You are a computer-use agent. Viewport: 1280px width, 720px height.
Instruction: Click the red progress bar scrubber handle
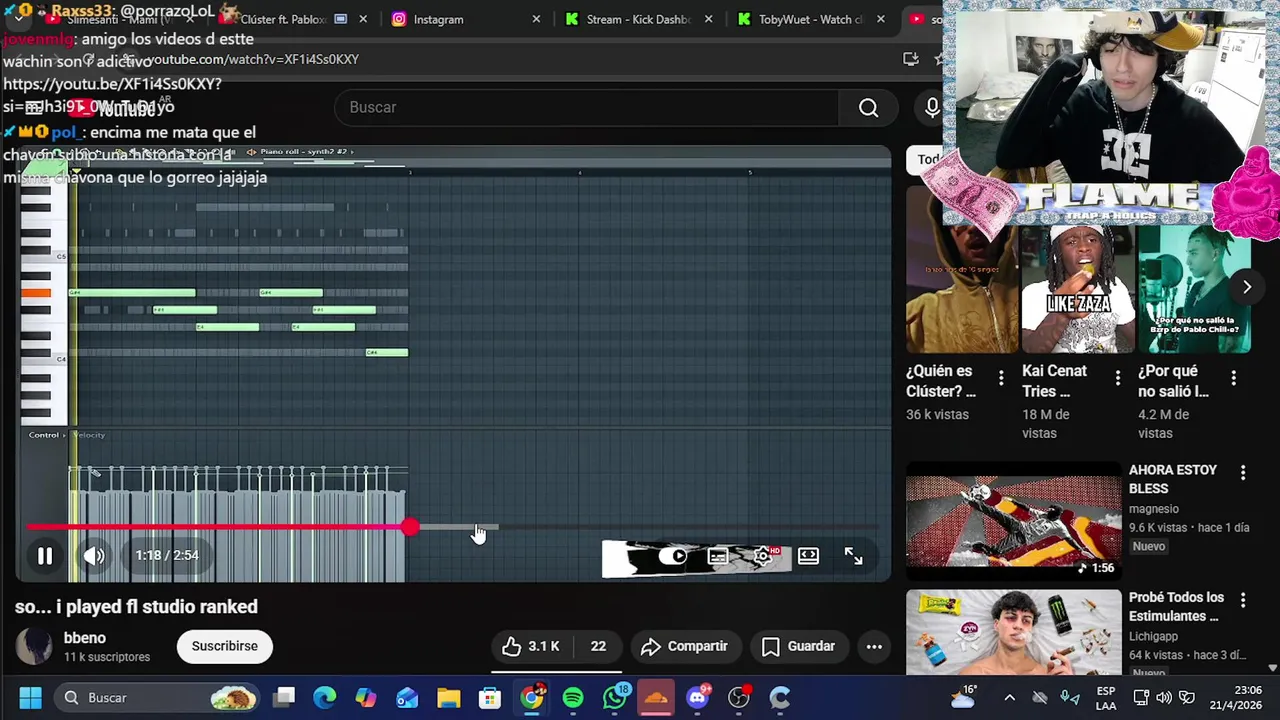[x=410, y=527]
